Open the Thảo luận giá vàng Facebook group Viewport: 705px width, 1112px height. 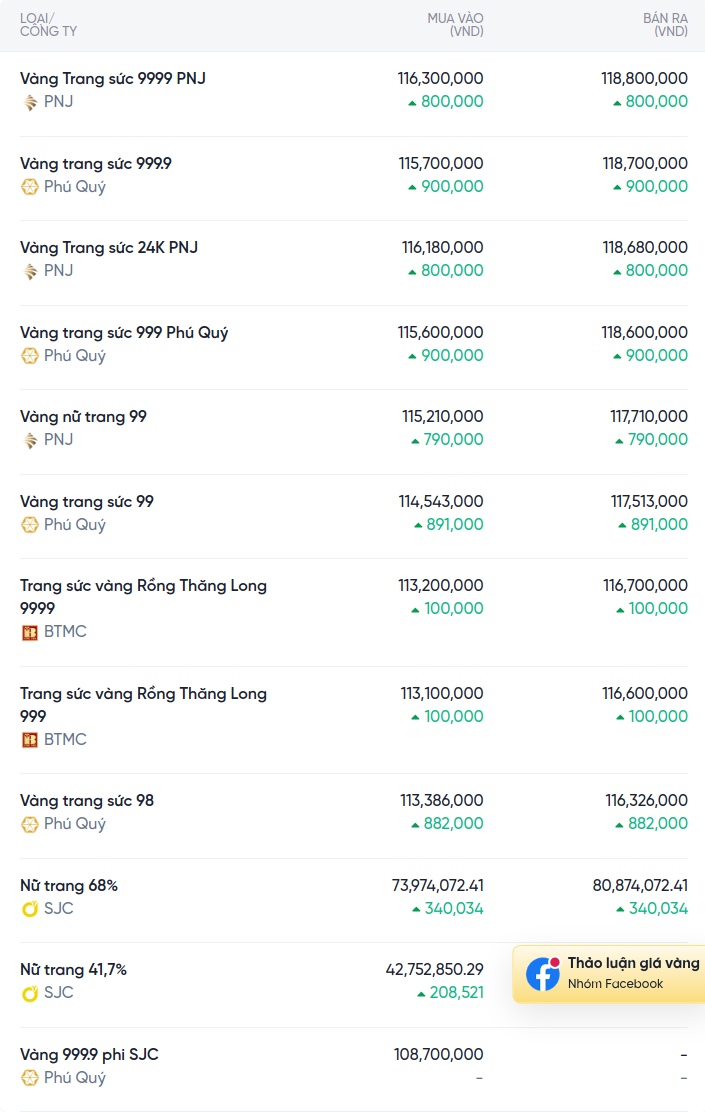[x=633, y=964]
